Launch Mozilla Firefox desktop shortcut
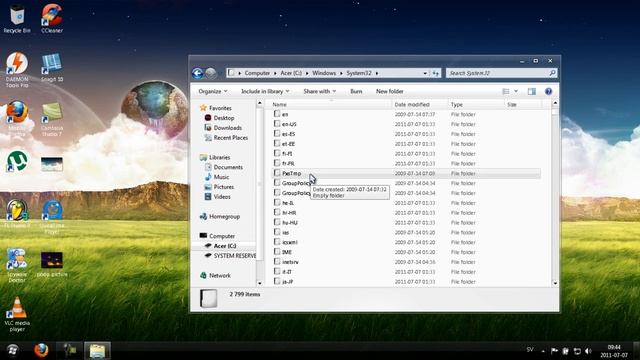The image size is (640, 360). (17, 118)
